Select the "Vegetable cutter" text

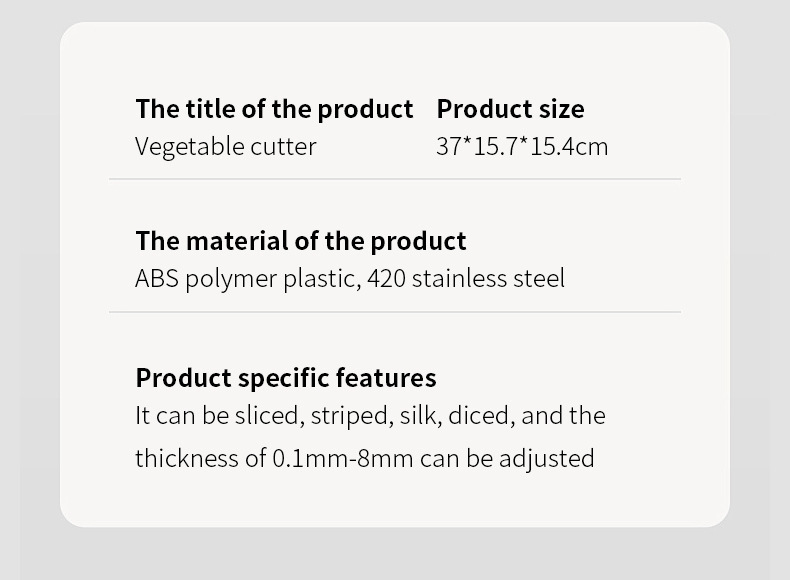pos(225,146)
